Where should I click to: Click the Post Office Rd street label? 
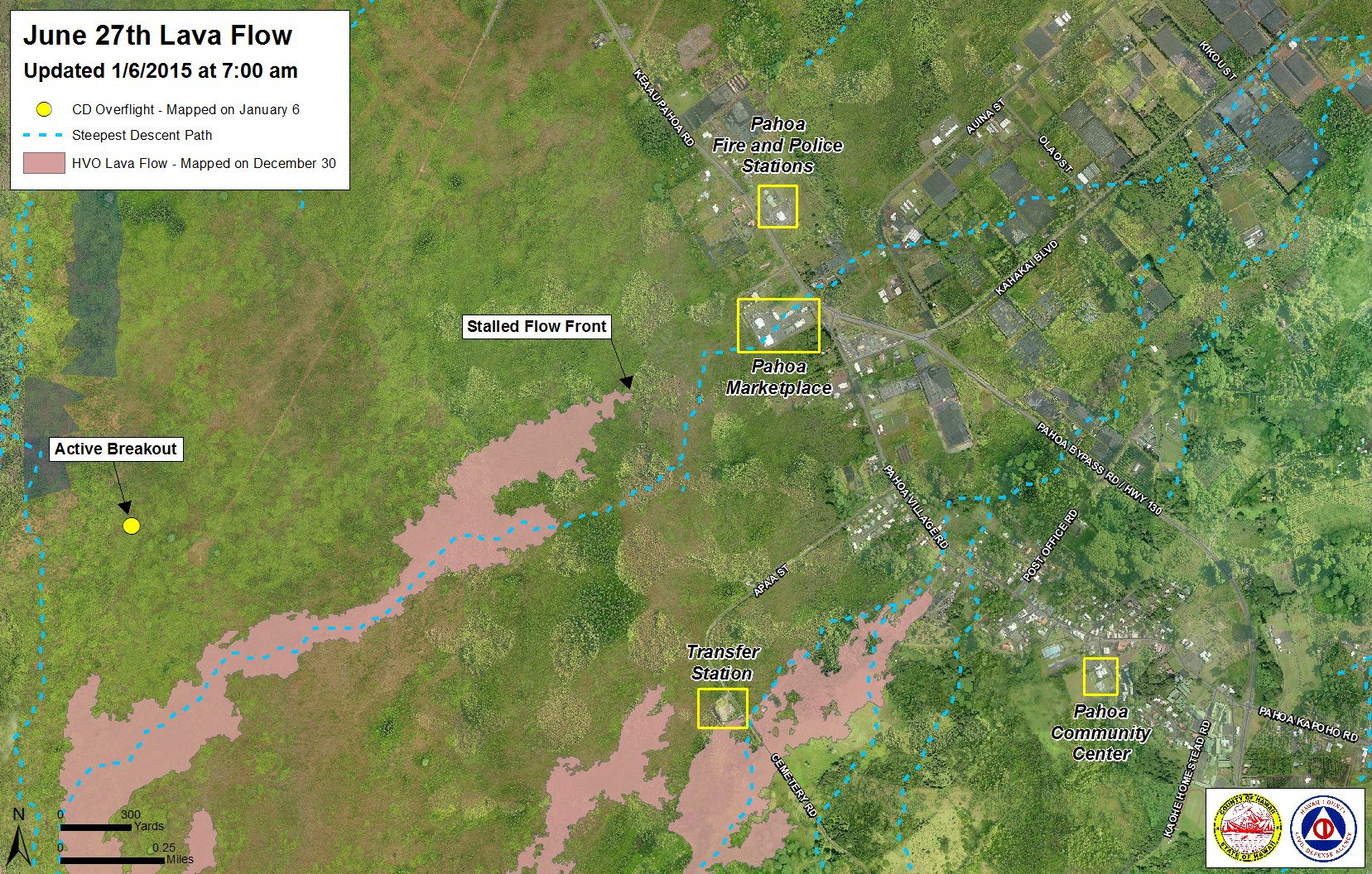tap(1050, 545)
